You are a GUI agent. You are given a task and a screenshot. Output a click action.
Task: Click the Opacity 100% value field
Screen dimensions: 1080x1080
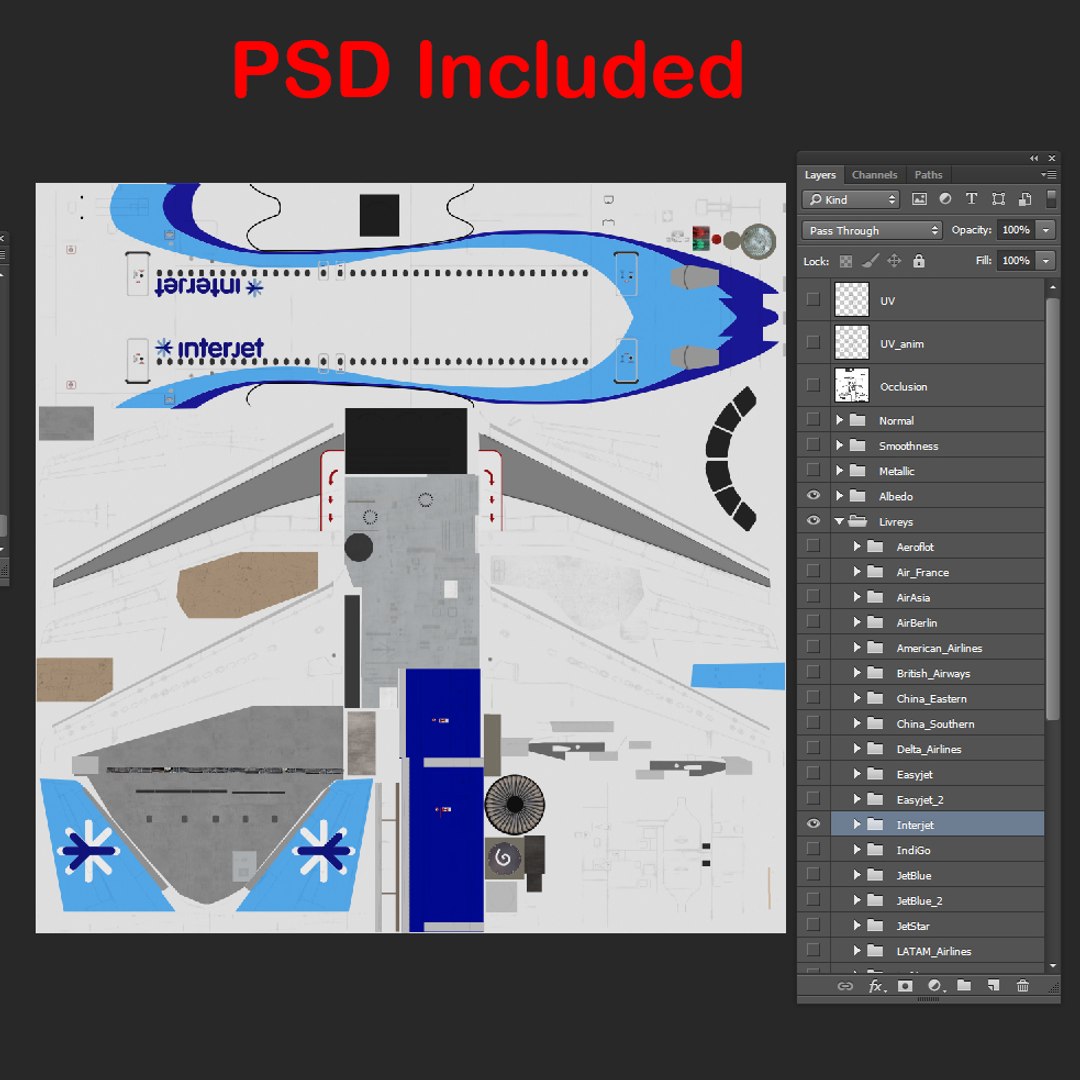click(x=1017, y=230)
